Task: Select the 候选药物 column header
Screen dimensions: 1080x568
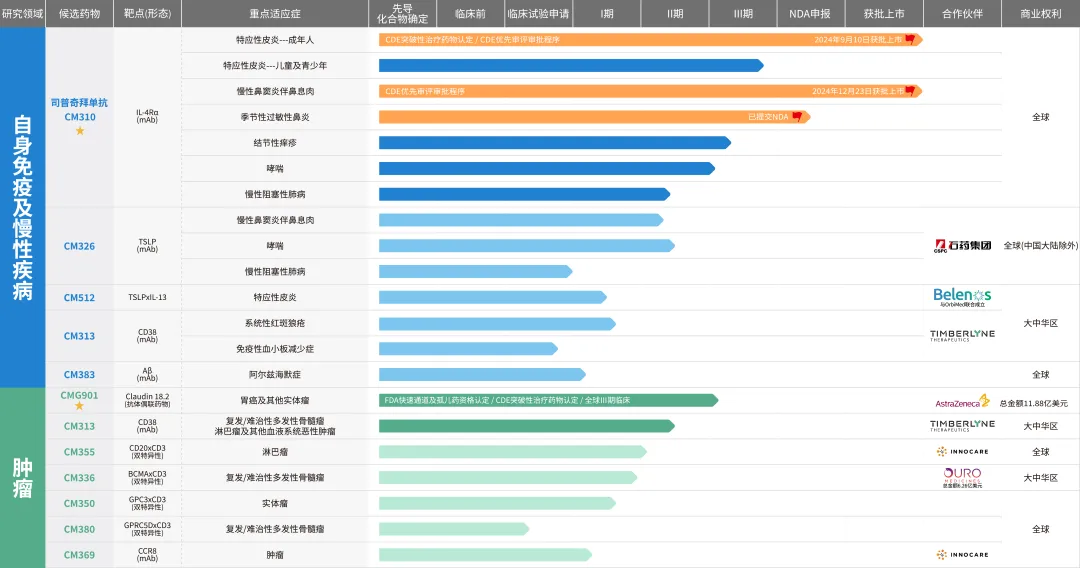Action: [x=79, y=14]
